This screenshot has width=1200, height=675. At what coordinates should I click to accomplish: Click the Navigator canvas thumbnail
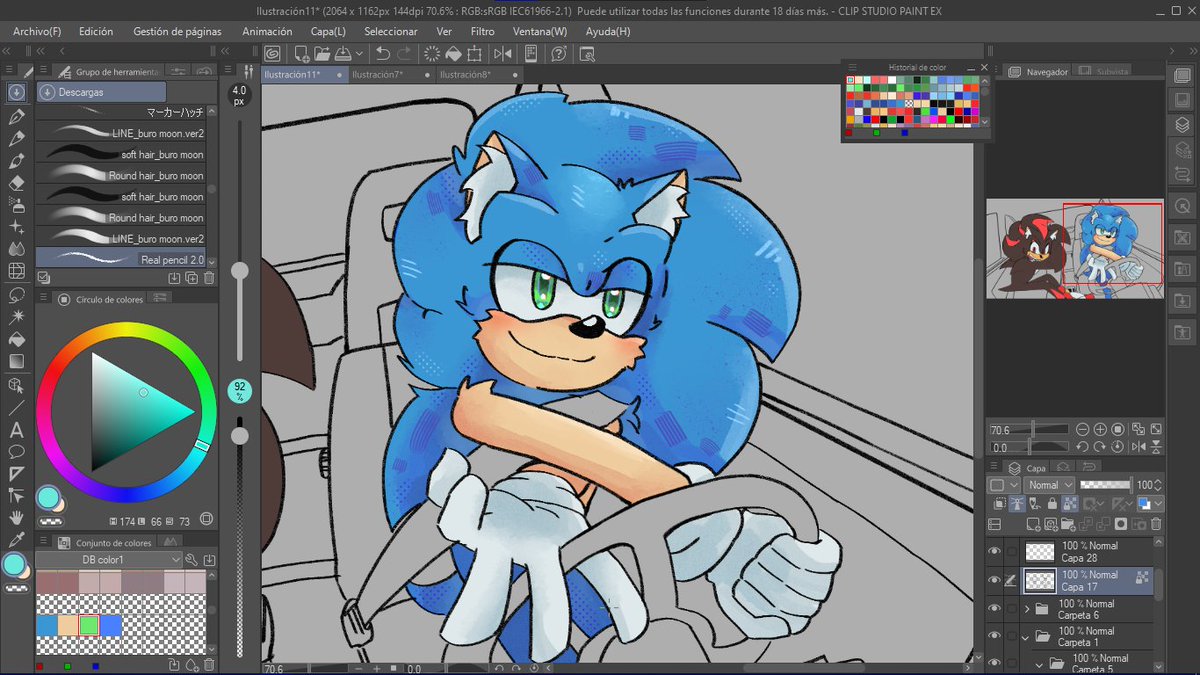coord(1074,248)
